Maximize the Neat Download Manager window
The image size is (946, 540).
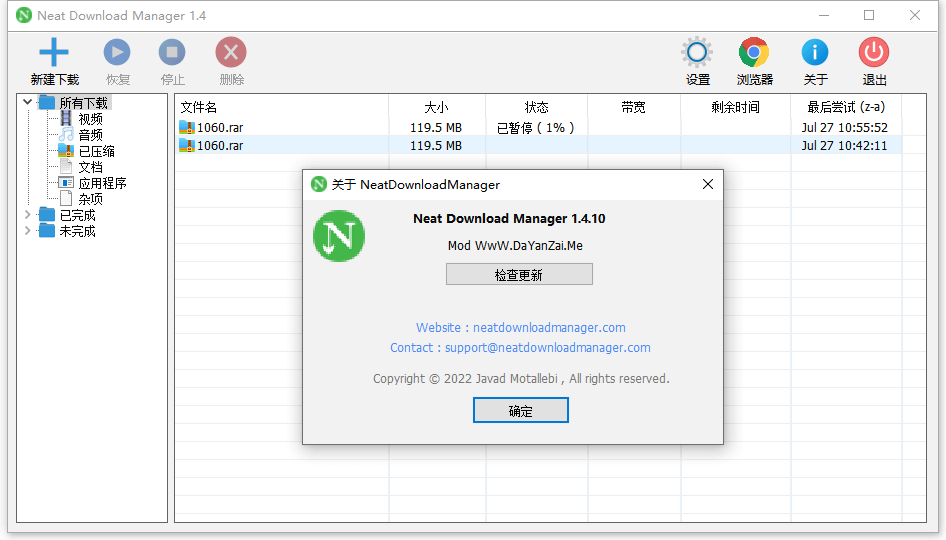[x=869, y=16]
